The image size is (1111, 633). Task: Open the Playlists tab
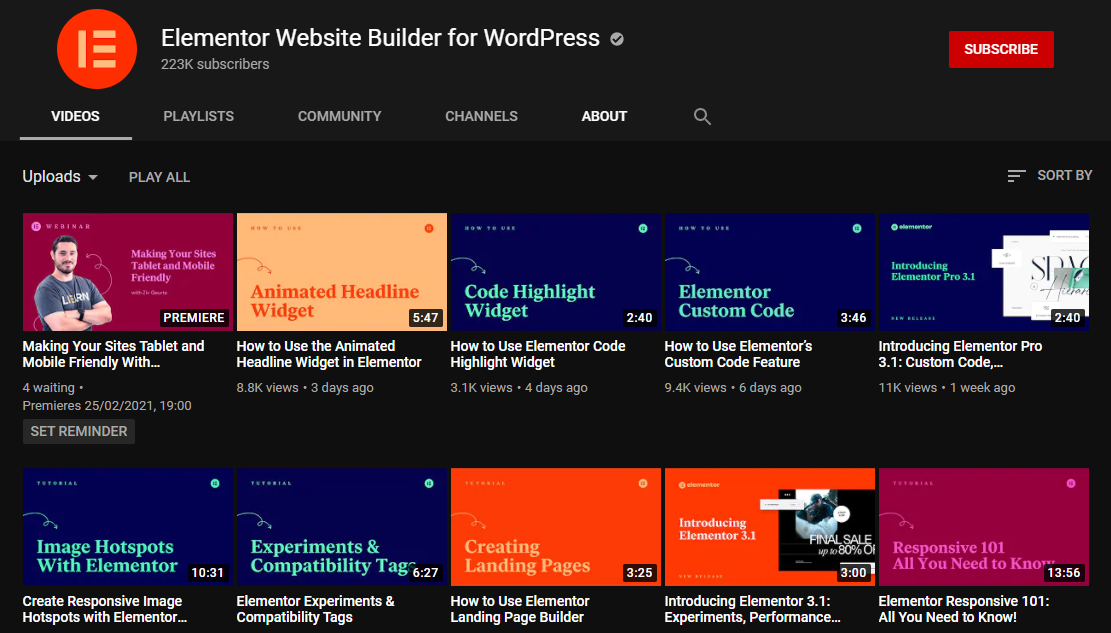coord(198,116)
